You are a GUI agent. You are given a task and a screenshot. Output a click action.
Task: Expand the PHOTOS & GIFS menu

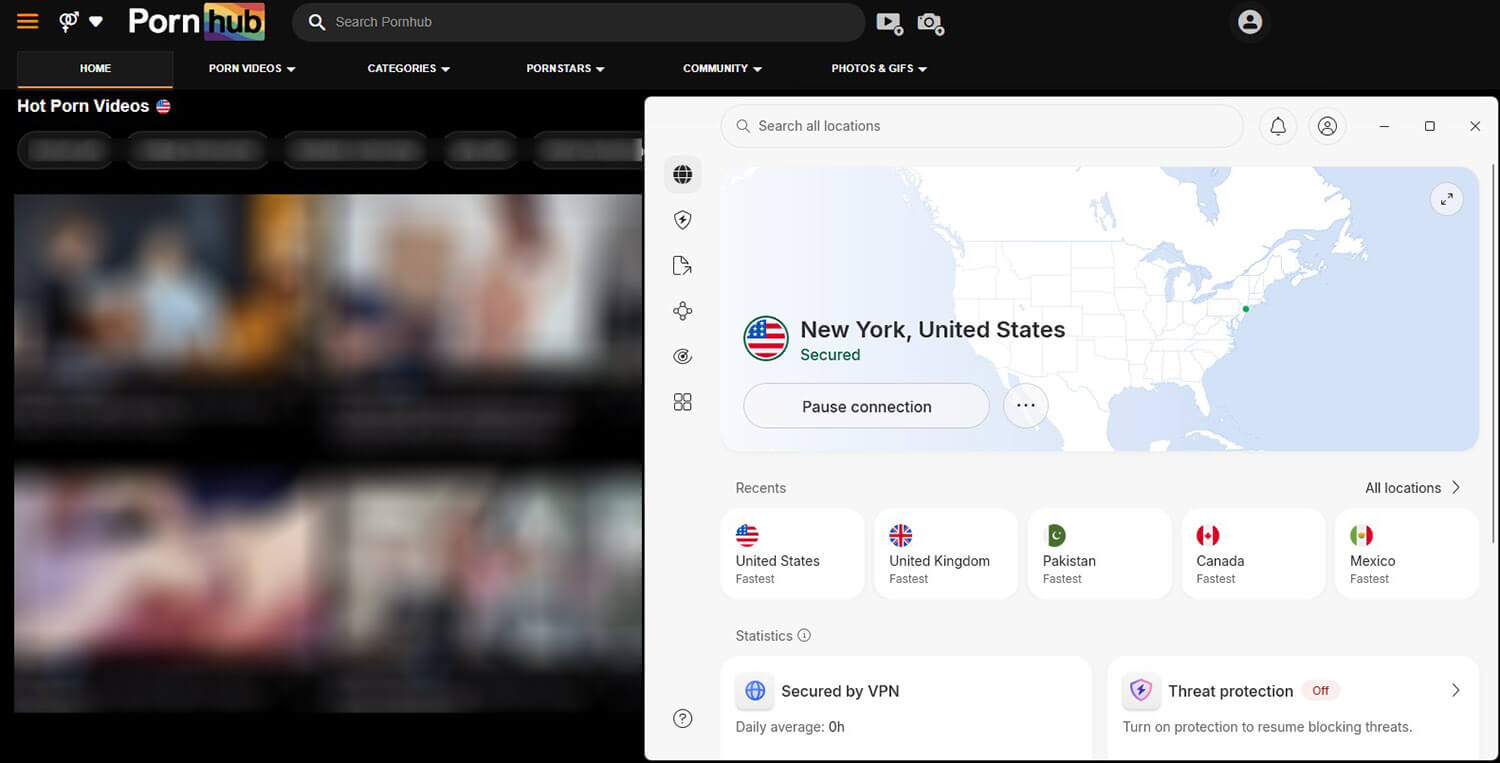[x=879, y=69]
